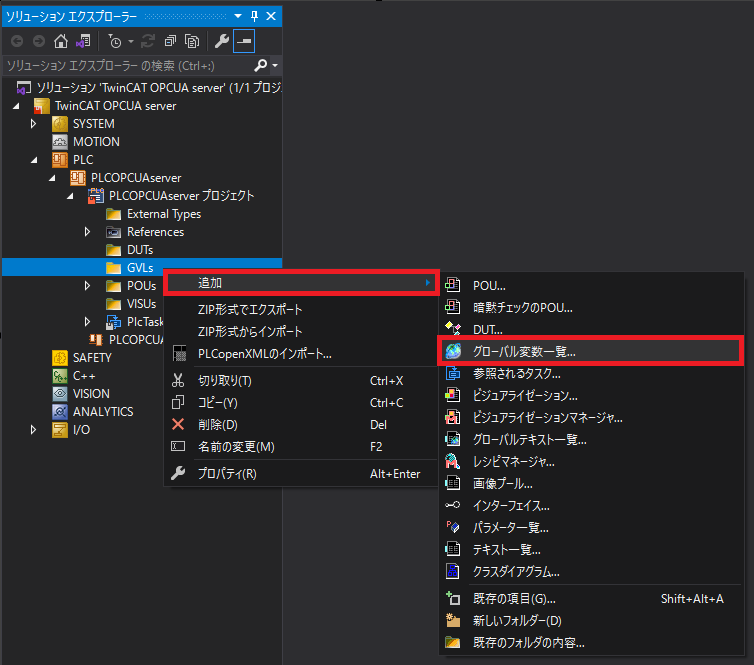Select the solution 'TwinCAT OPCUA server' root
Viewport: 754px width, 665px height.
[159, 88]
